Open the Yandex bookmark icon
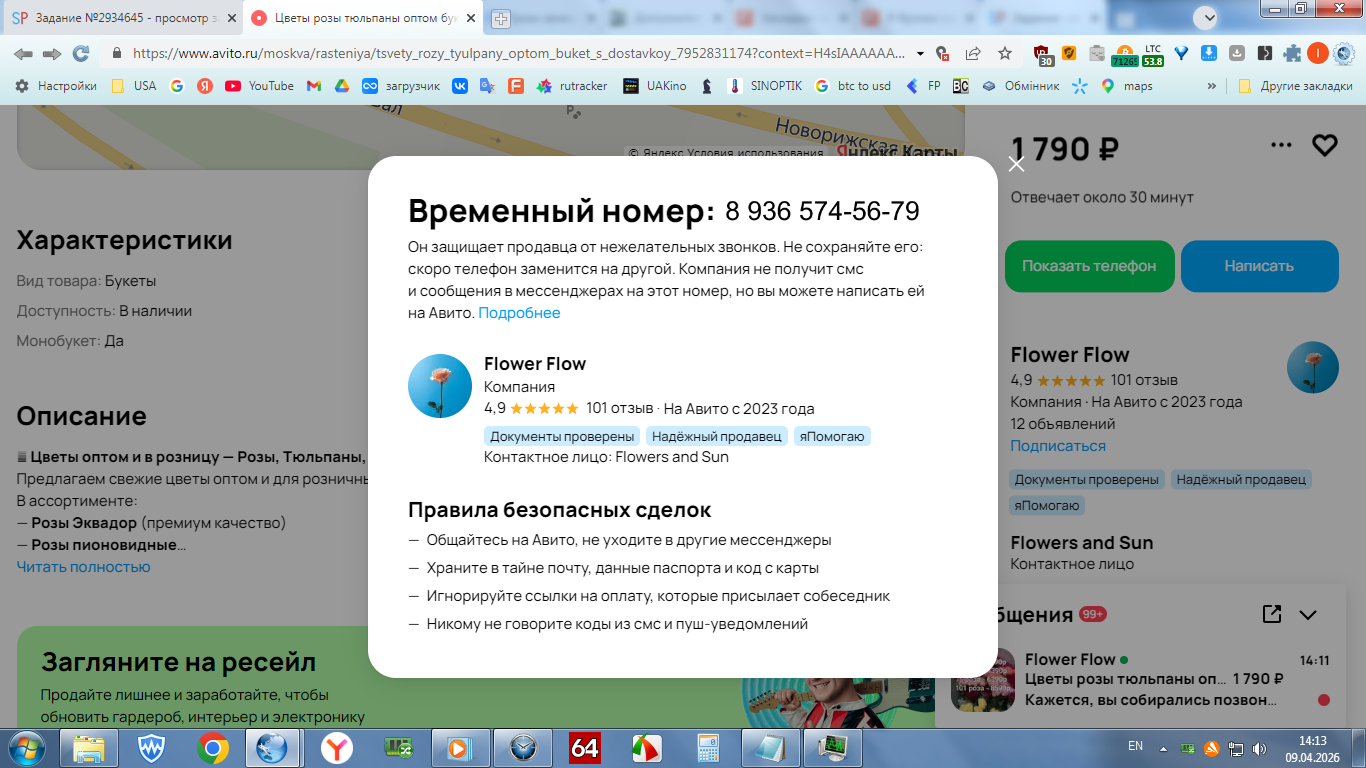This screenshot has height=768, width=1366. coord(204,86)
